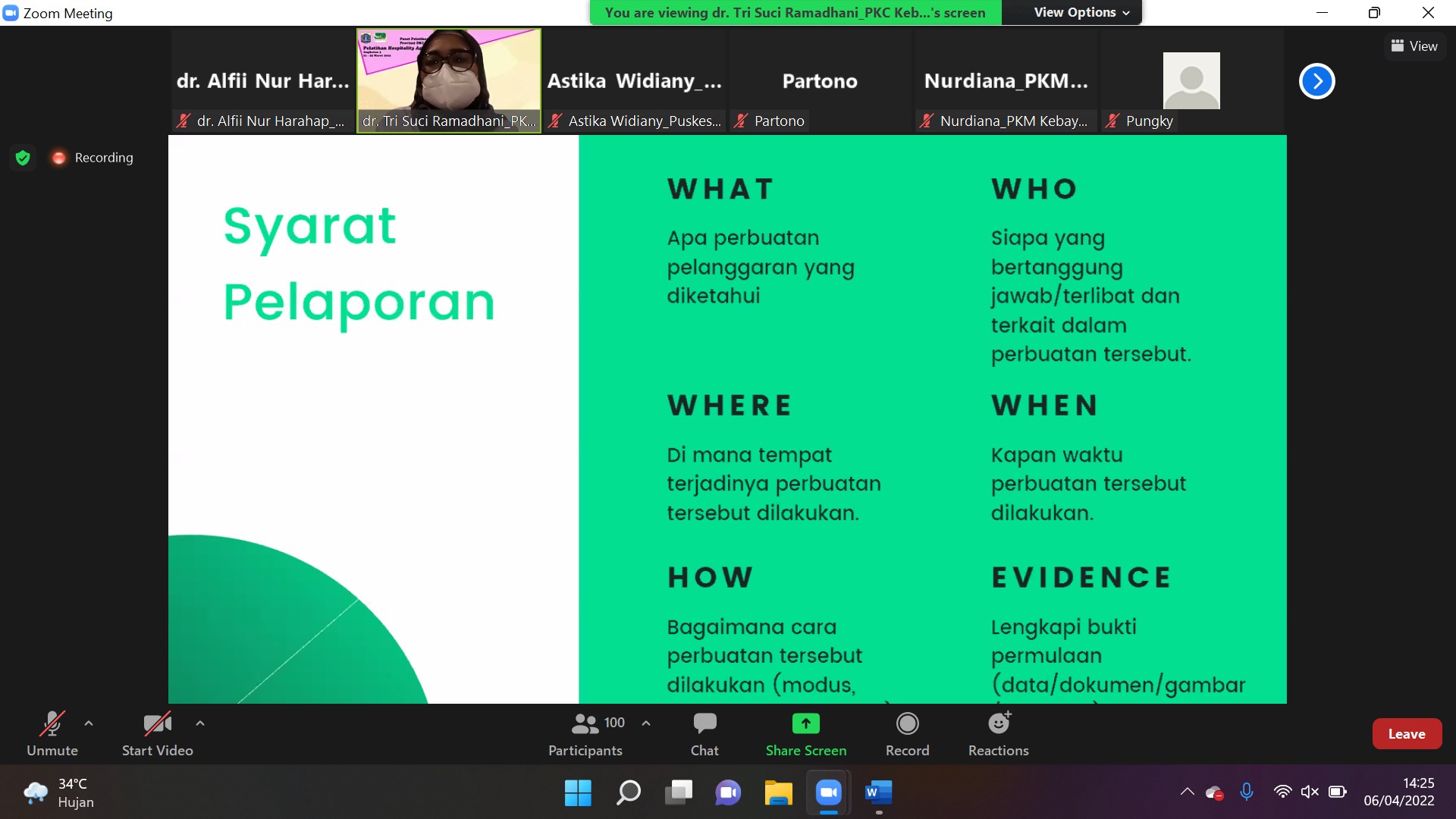Click the Zoom Meeting title bar icon
This screenshot has width=1456, height=819.
[11, 13]
